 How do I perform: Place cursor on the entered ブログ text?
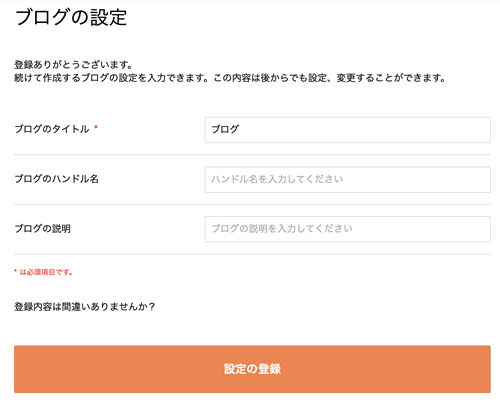click(225, 129)
